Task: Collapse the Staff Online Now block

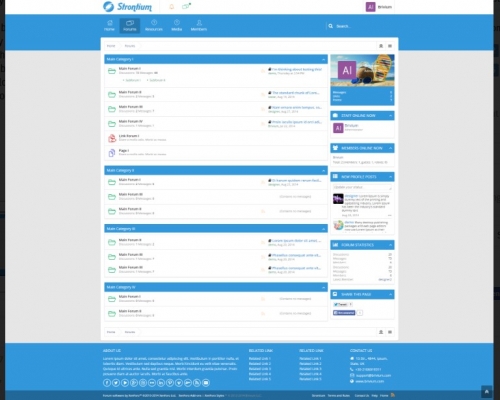Action: 390,116
